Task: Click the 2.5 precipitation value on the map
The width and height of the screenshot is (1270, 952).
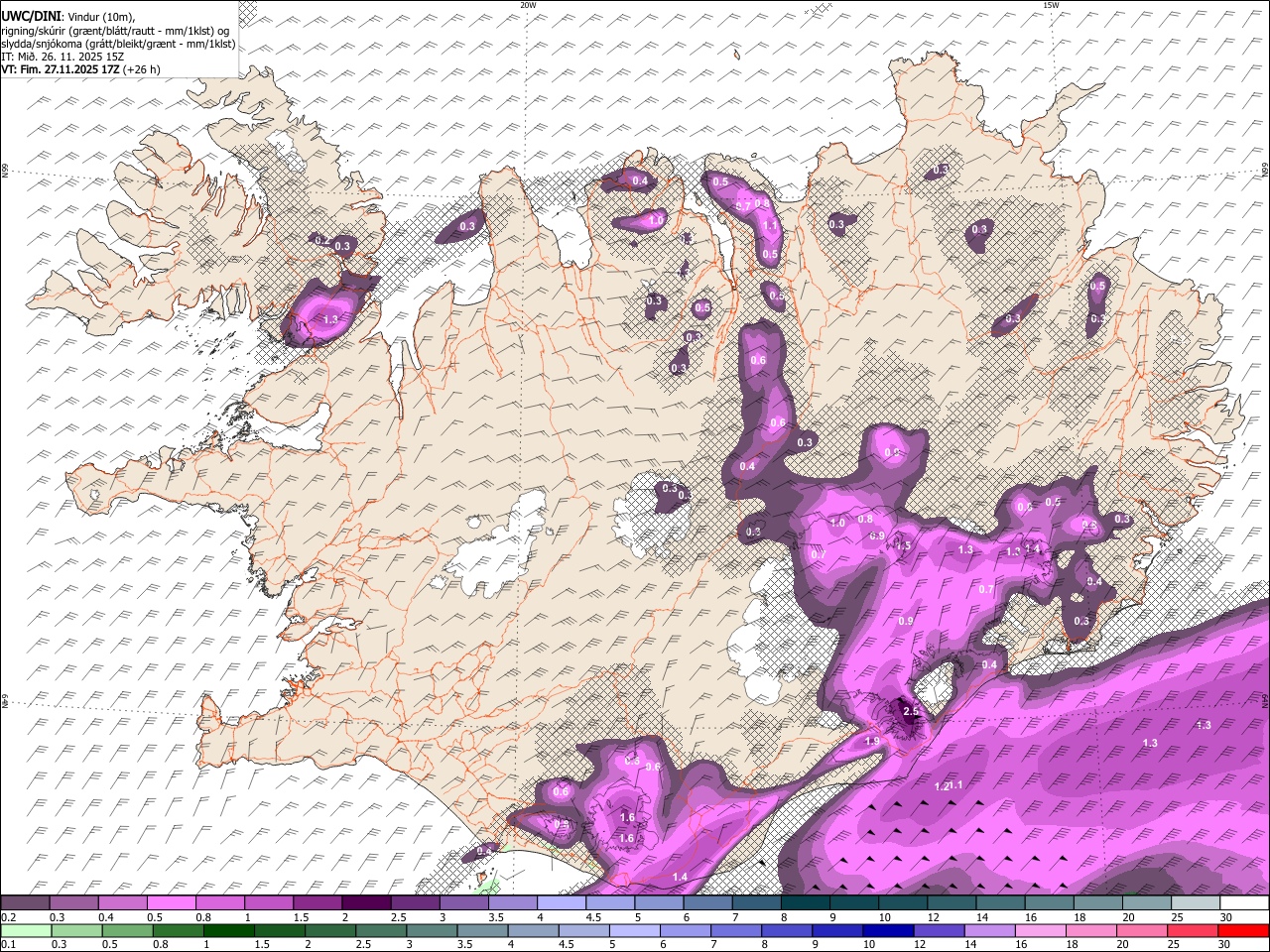Action: point(912,712)
